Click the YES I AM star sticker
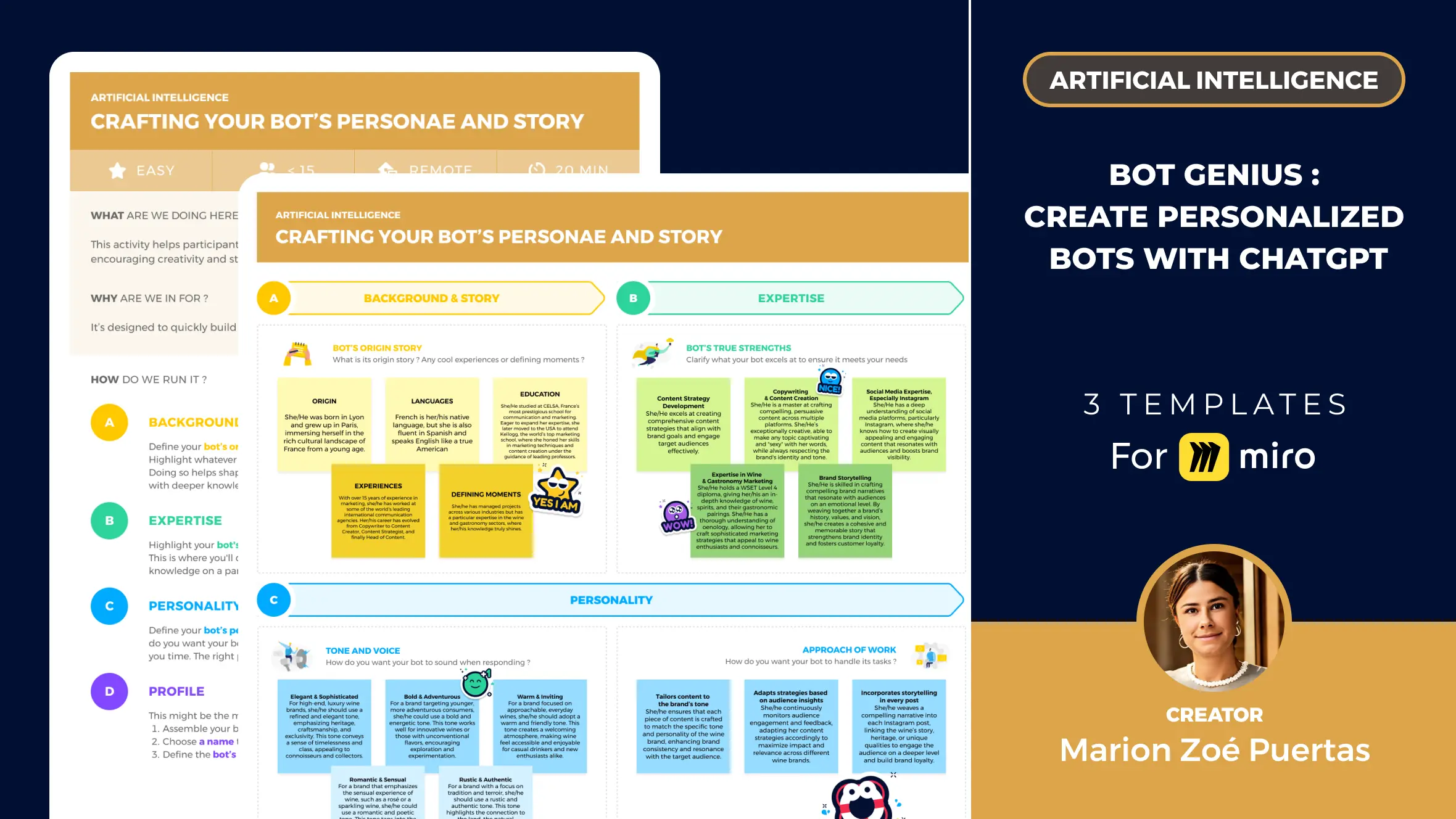The image size is (1456, 819). point(556,492)
